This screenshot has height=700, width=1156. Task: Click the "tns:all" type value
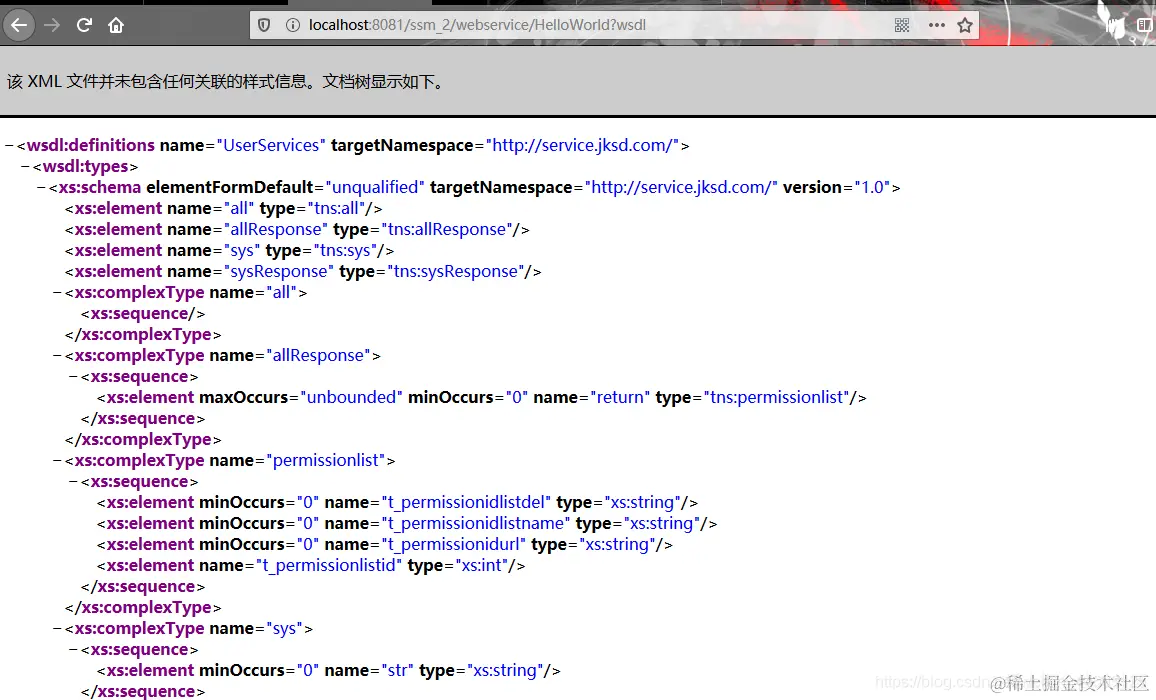pos(336,209)
